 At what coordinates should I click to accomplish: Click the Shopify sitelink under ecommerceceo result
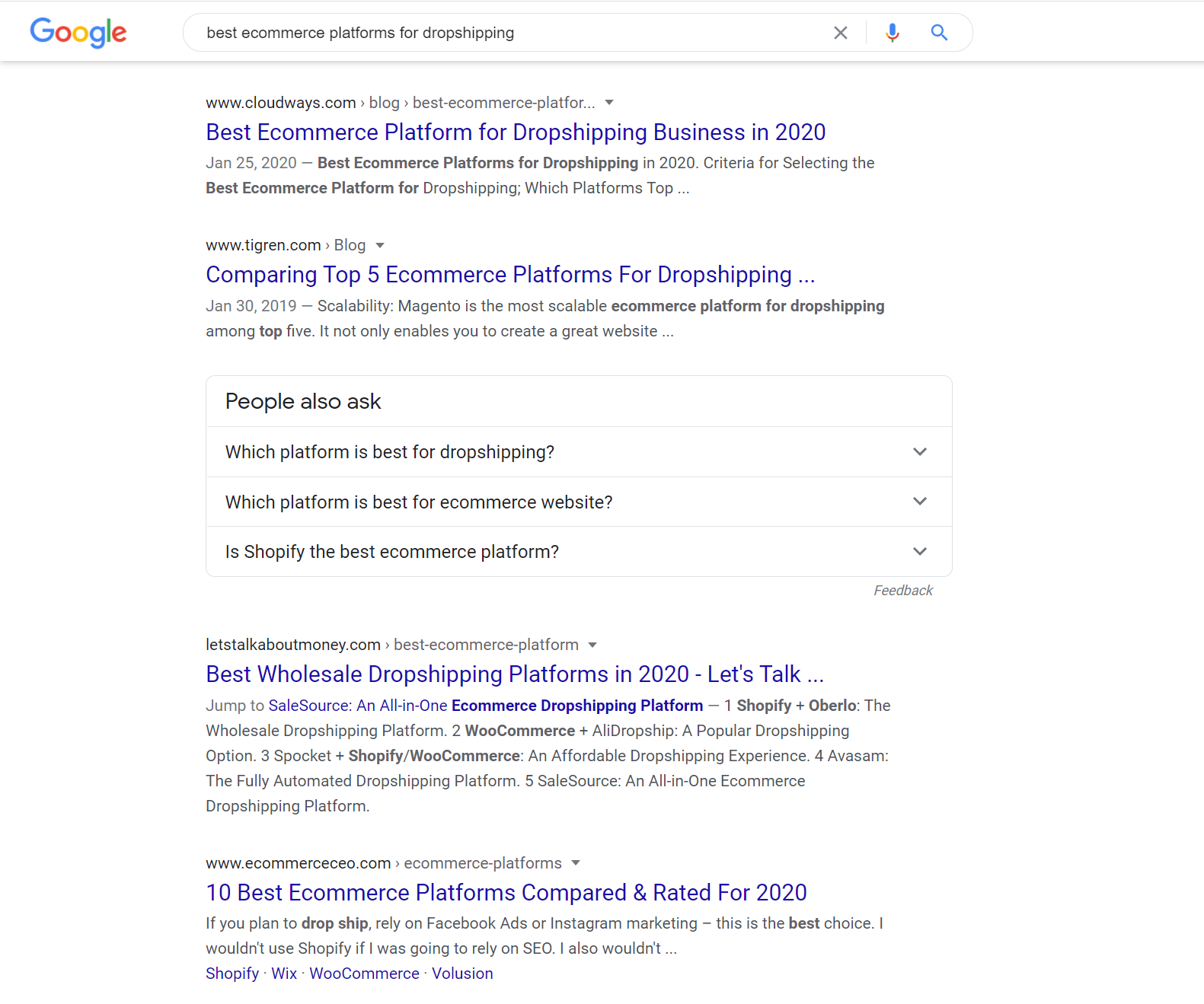pos(232,974)
